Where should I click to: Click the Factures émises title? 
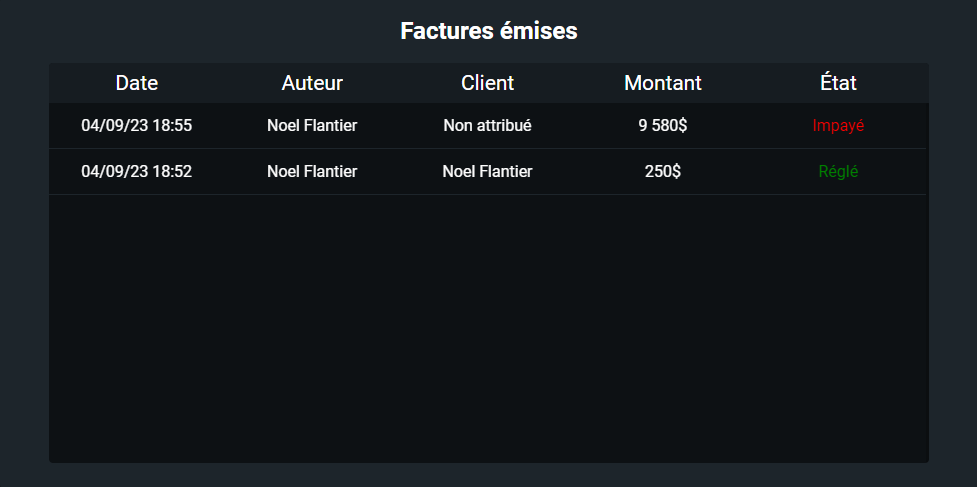point(488,31)
